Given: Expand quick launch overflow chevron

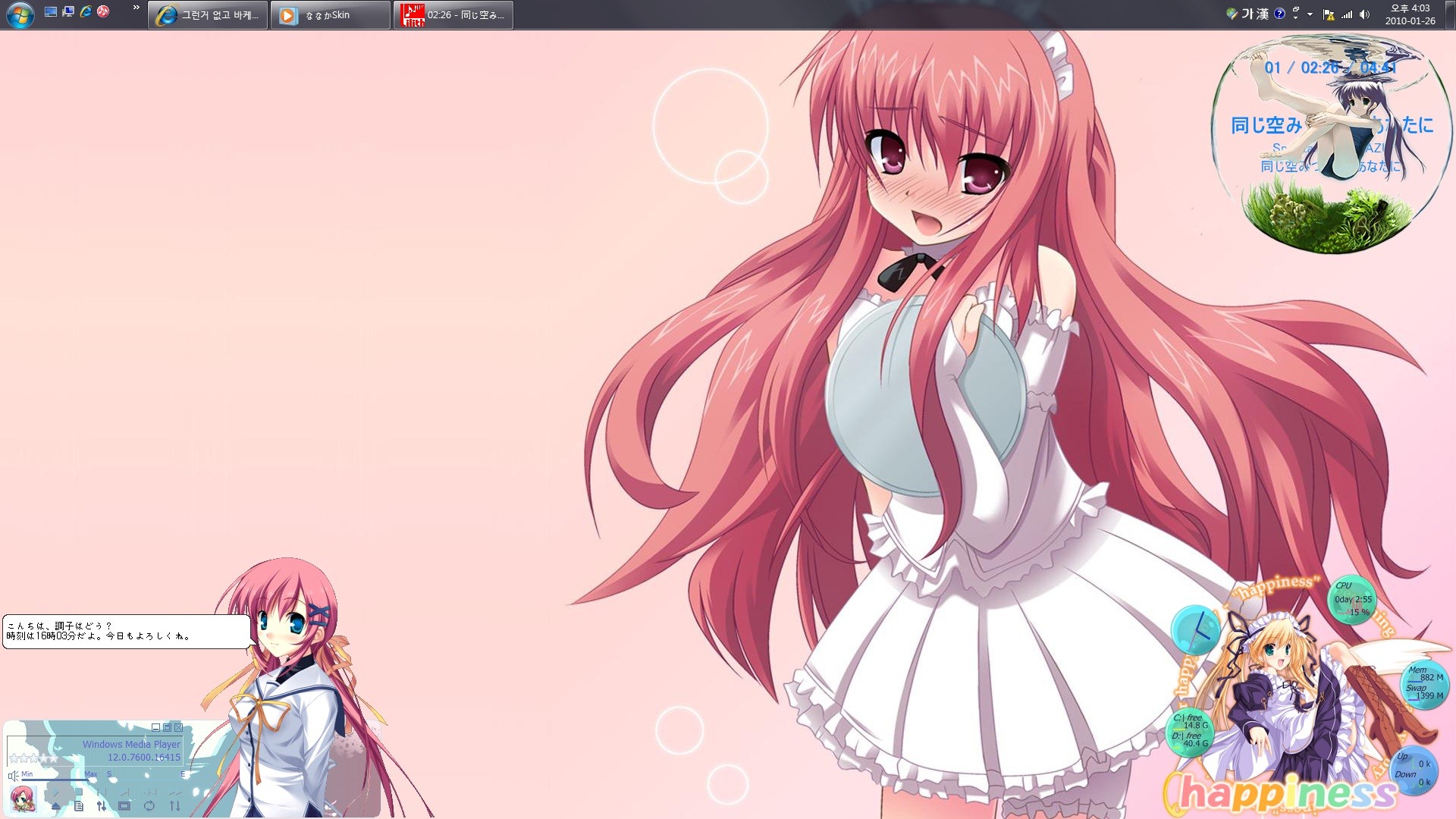Looking at the screenshot, I should [x=136, y=8].
